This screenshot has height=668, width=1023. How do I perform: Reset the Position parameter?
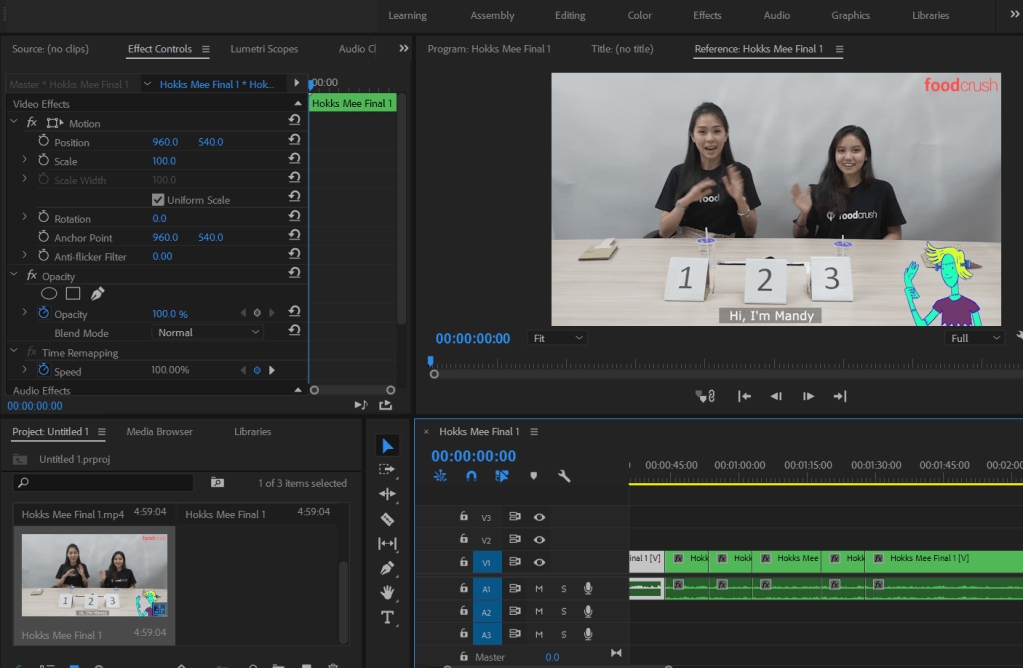click(x=294, y=142)
